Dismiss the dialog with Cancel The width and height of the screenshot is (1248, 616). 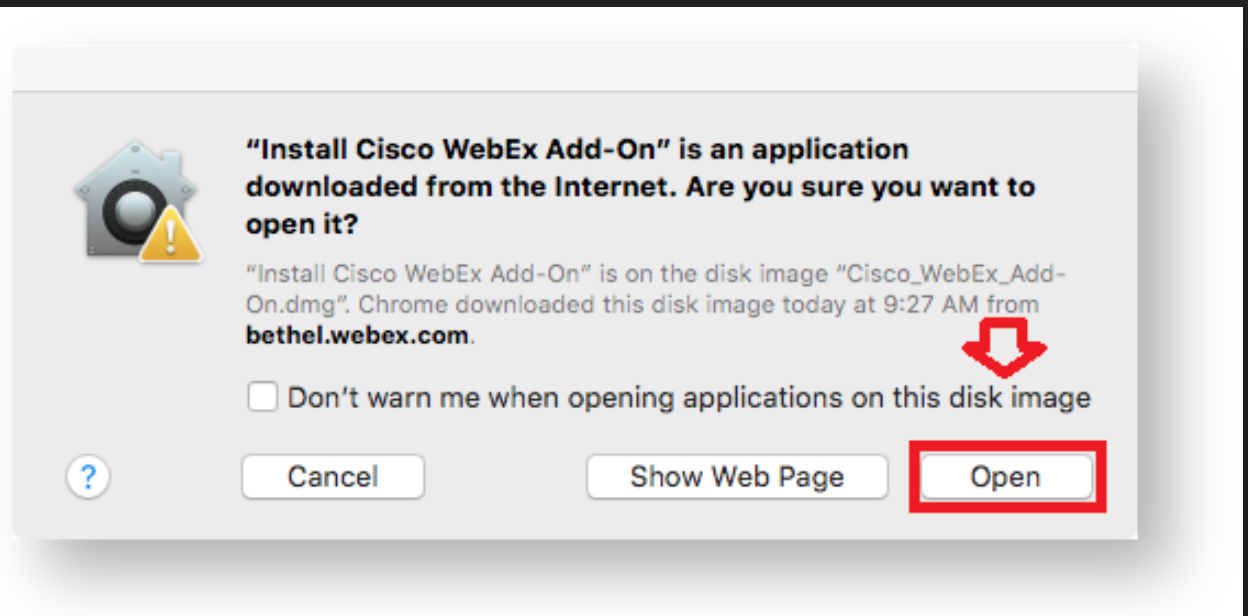333,477
